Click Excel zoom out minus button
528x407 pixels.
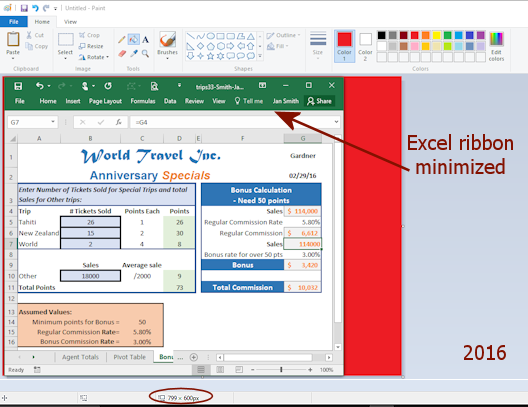253,370
